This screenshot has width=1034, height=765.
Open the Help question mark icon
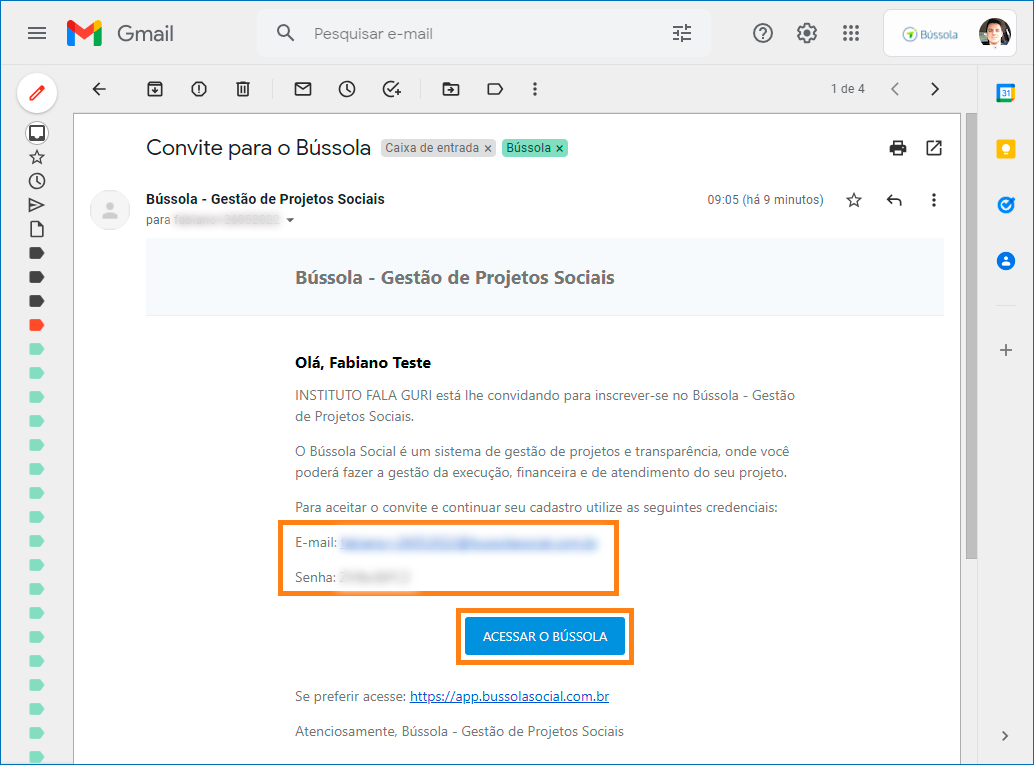(763, 33)
